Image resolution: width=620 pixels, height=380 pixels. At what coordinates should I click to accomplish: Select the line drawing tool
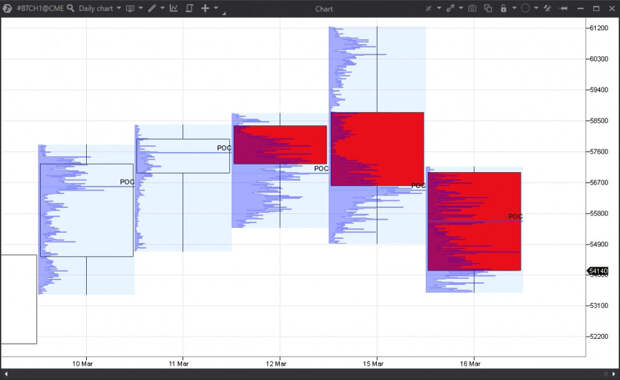pyautogui.click(x=152, y=8)
